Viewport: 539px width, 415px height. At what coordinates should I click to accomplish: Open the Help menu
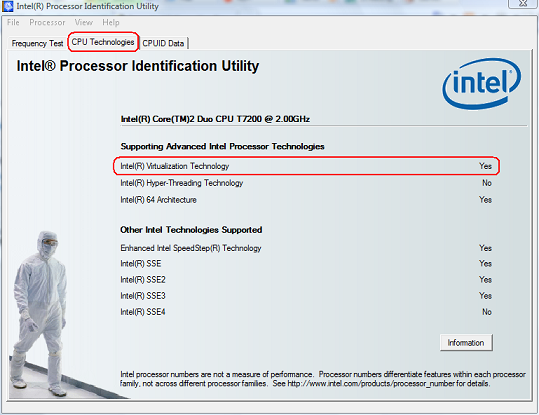click(x=111, y=23)
